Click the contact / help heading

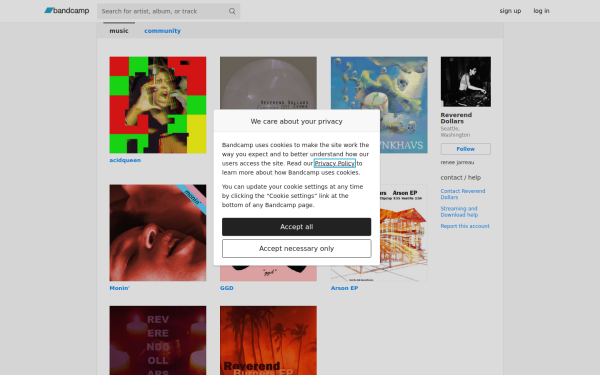coord(461,178)
